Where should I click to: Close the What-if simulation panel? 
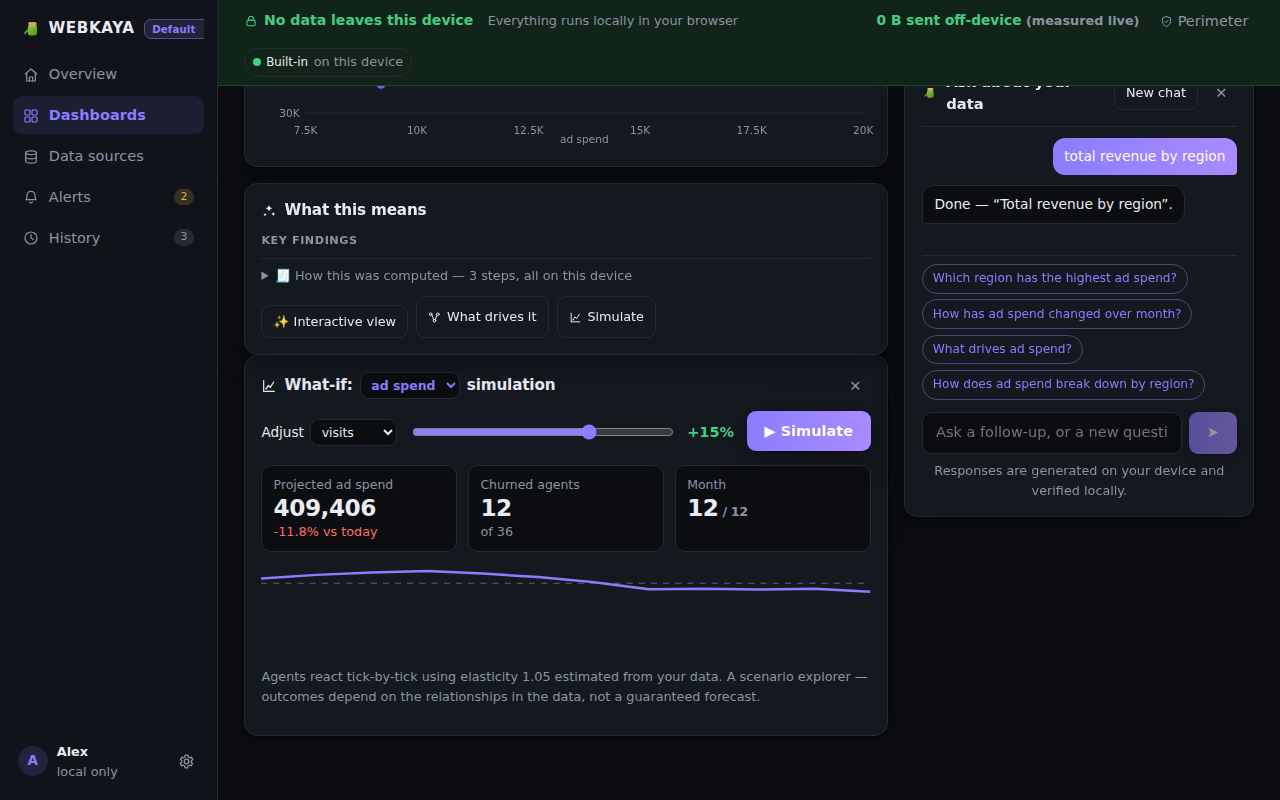(x=855, y=386)
